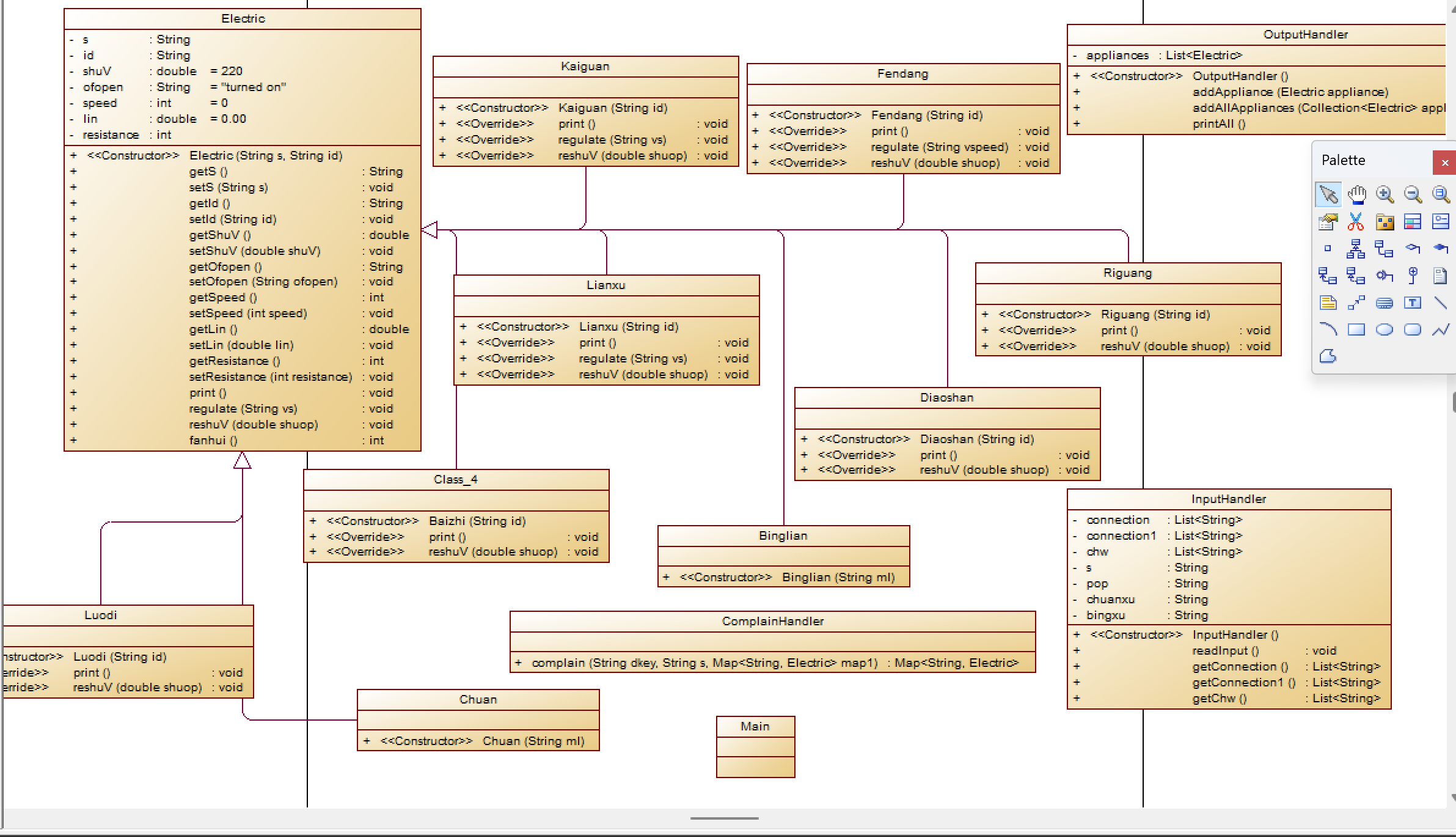Pick the Rounded Rectangle shape tool
Viewport: 1456px width, 838px height.
coord(1413,329)
